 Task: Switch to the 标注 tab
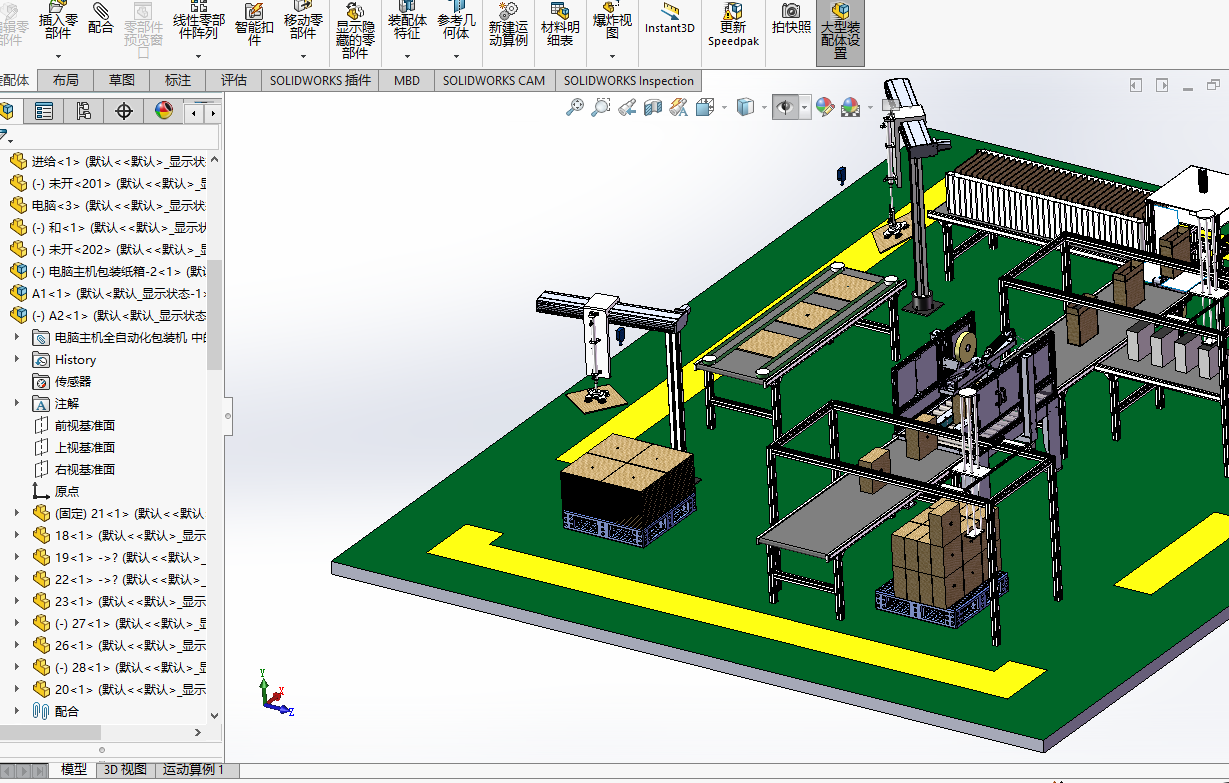(x=178, y=81)
